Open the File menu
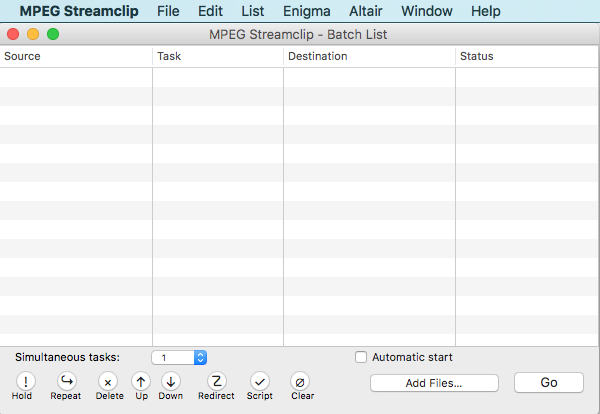The width and height of the screenshot is (600, 414). [x=168, y=11]
